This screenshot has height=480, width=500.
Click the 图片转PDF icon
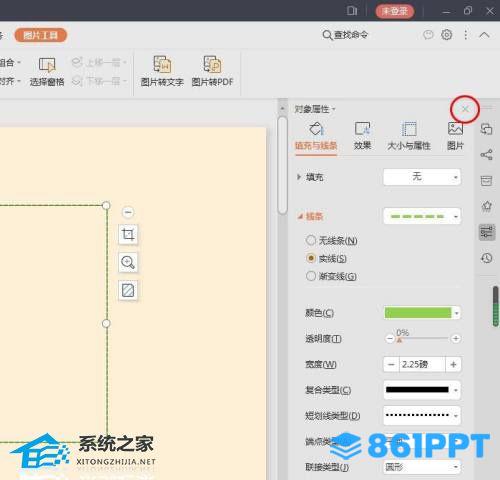click(212, 65)
